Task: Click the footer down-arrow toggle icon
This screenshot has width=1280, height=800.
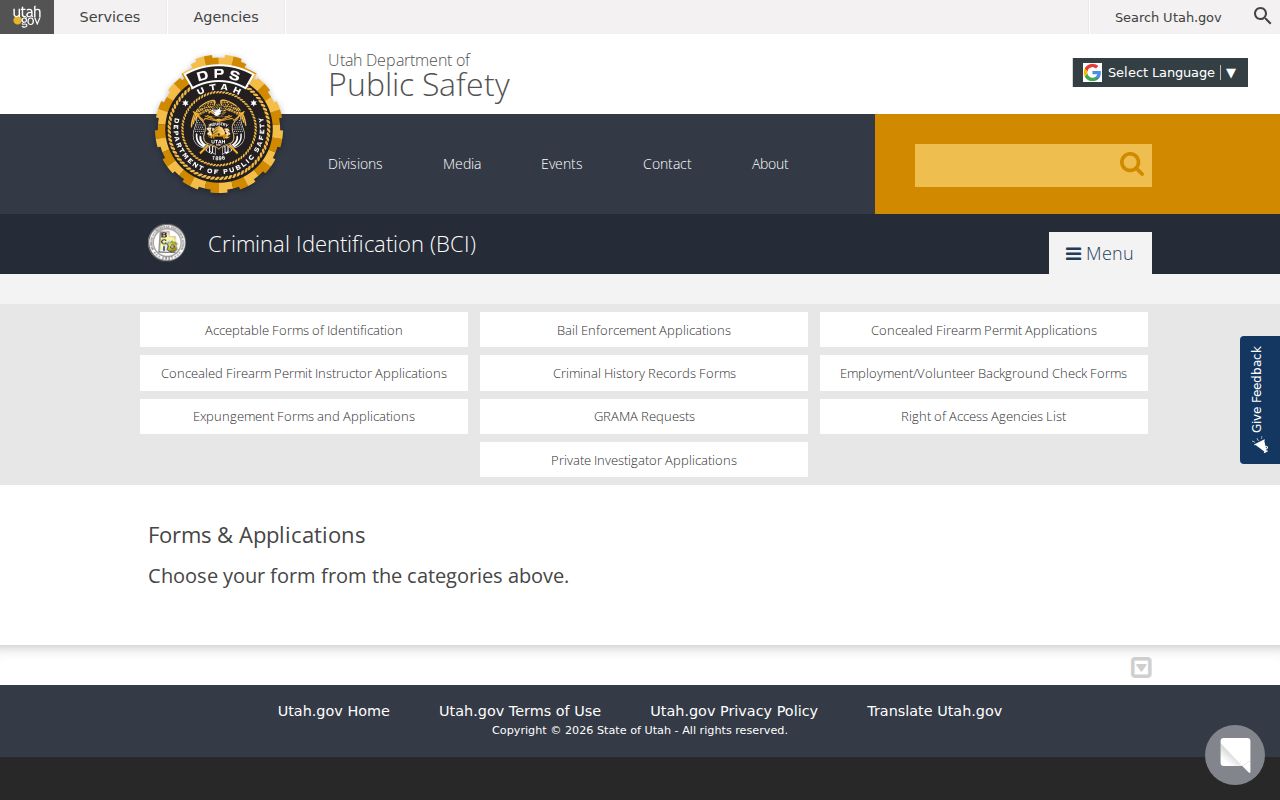Action: click(1141, 667)
